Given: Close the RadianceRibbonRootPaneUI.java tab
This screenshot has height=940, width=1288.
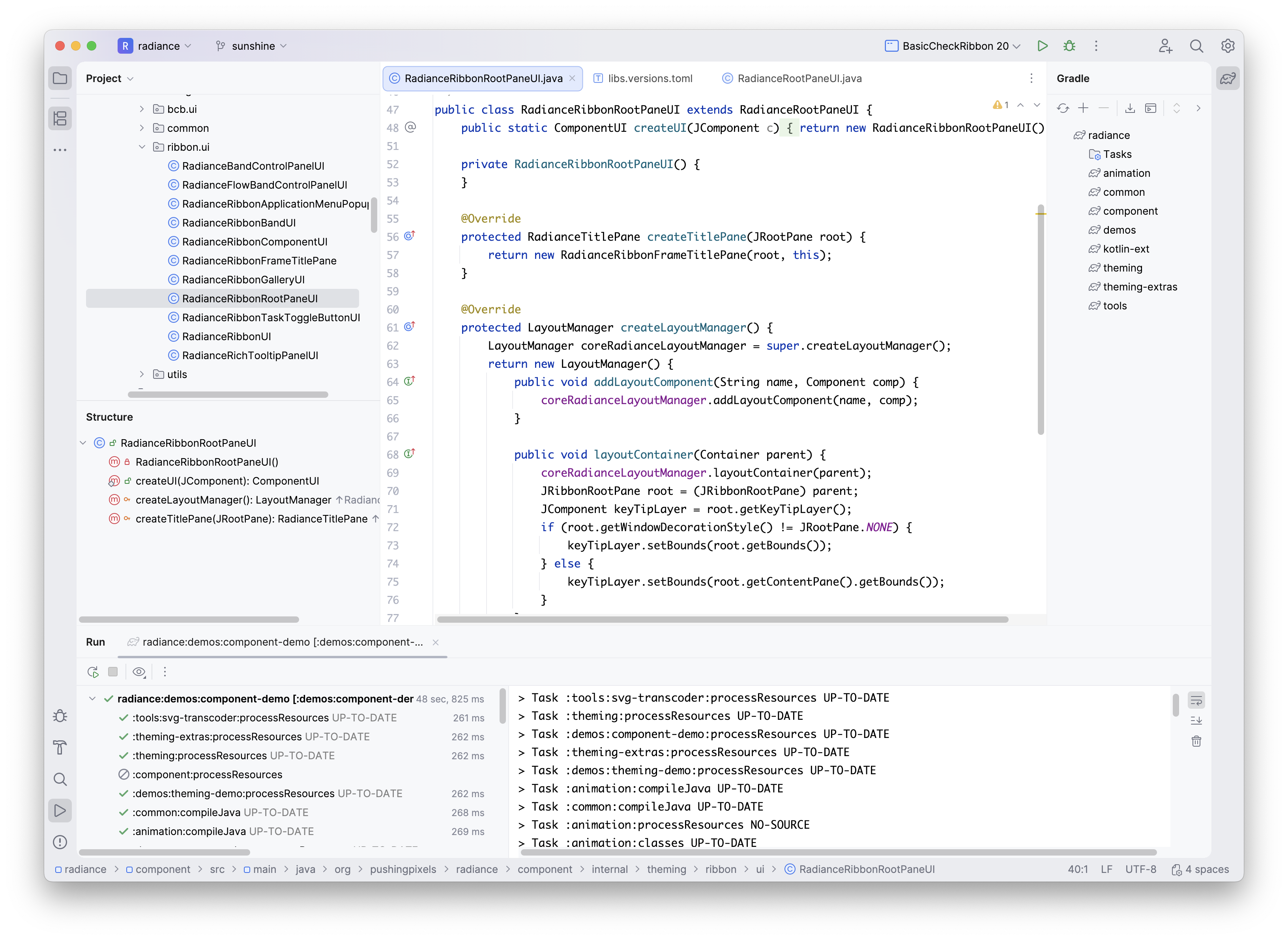Looking at the screenshot, I should point(572,79).
